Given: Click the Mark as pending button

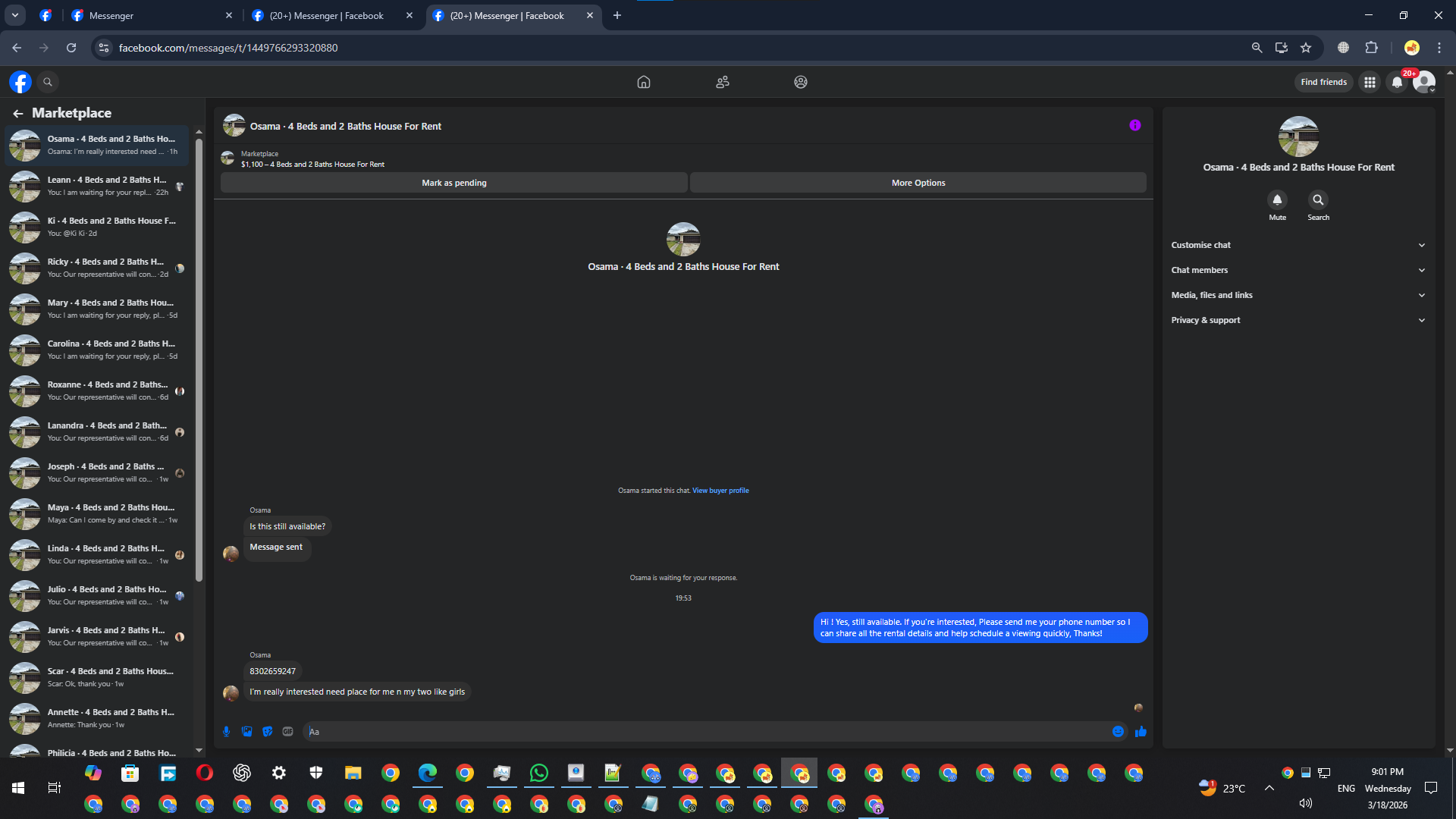Looking at the screenshot, I should [x=453, y=183].
